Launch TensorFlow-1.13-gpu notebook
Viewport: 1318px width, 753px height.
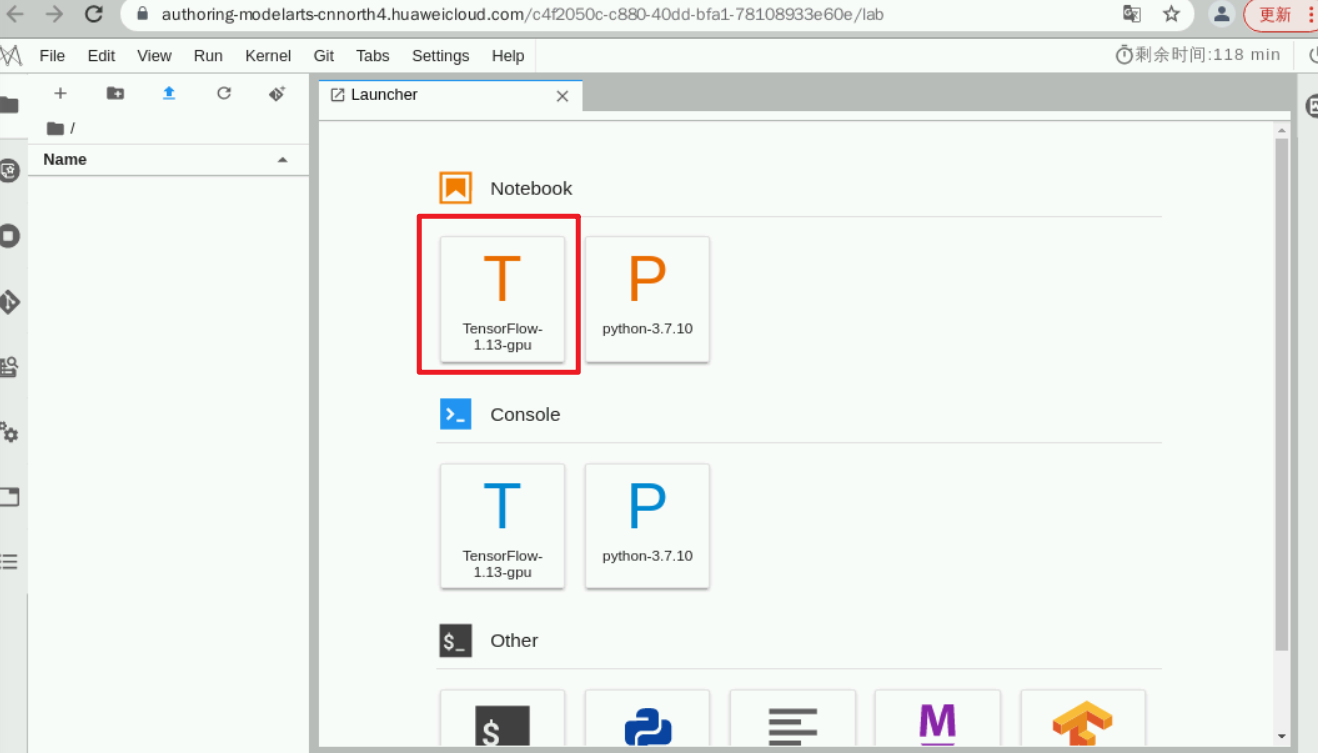(x=502, y=300)
